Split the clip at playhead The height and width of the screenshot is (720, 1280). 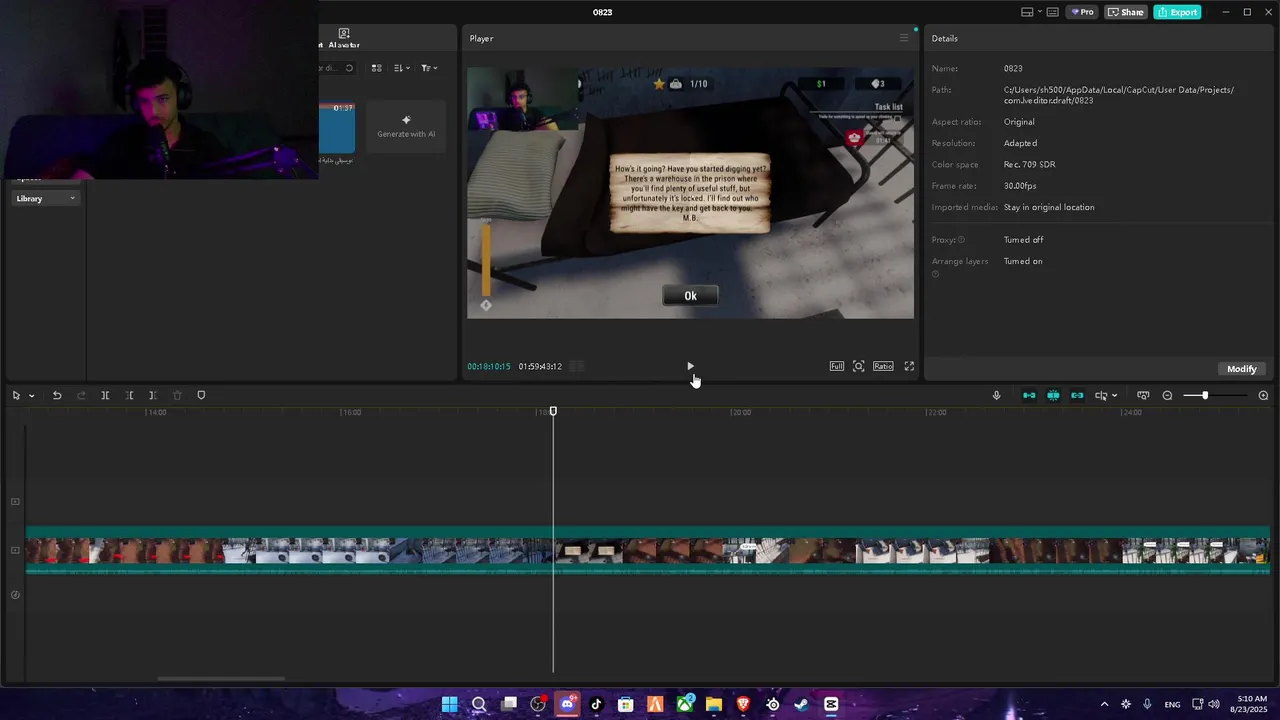(x=105, y=395)
